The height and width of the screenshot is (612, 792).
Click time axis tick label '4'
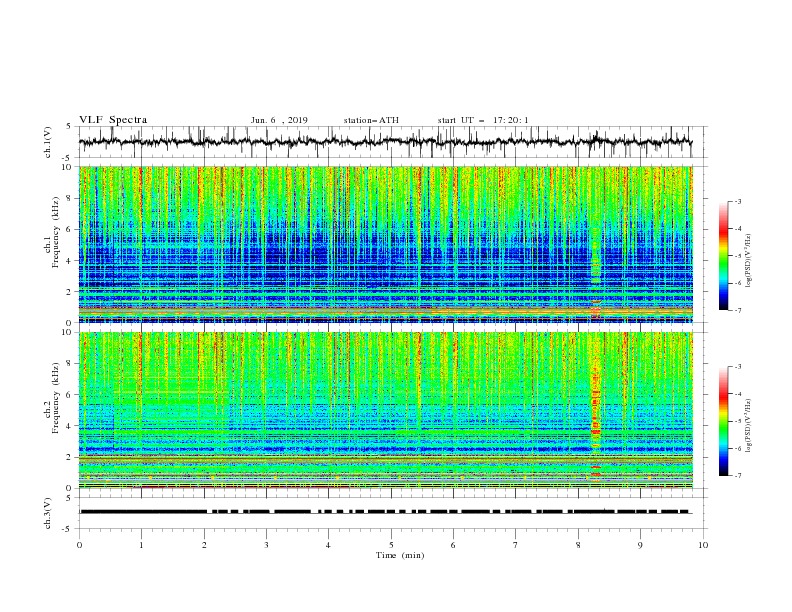328,545
